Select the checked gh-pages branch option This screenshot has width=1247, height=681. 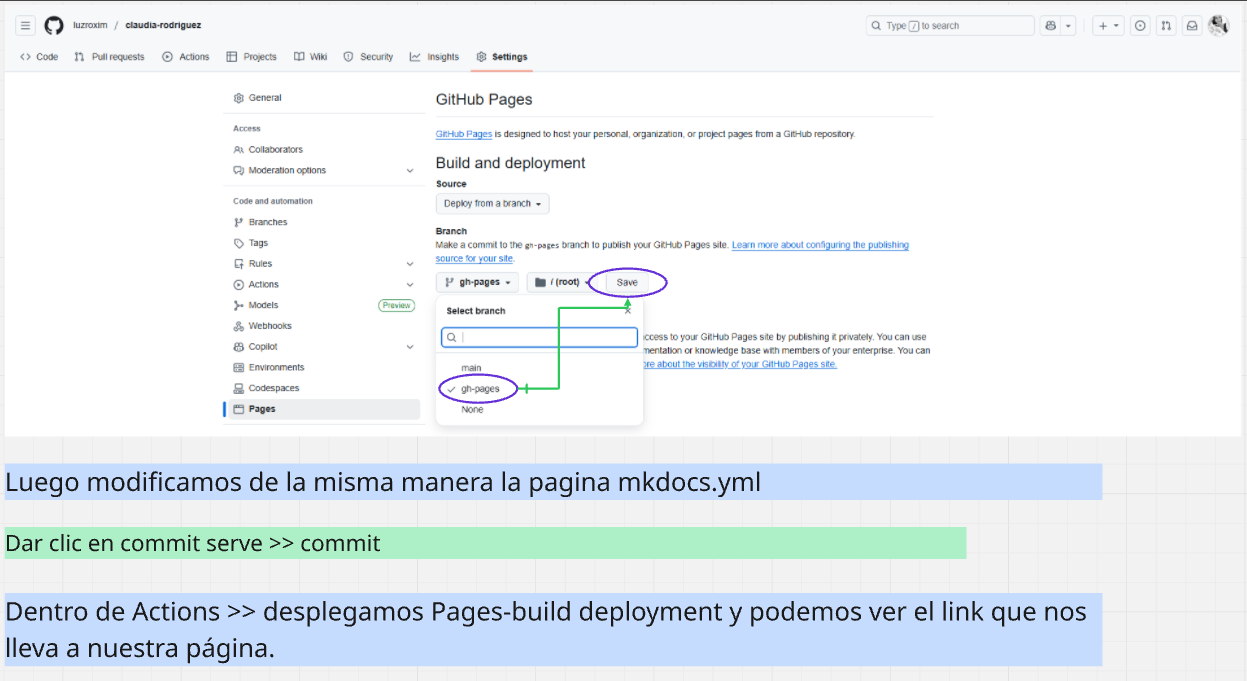pos(480,389)
